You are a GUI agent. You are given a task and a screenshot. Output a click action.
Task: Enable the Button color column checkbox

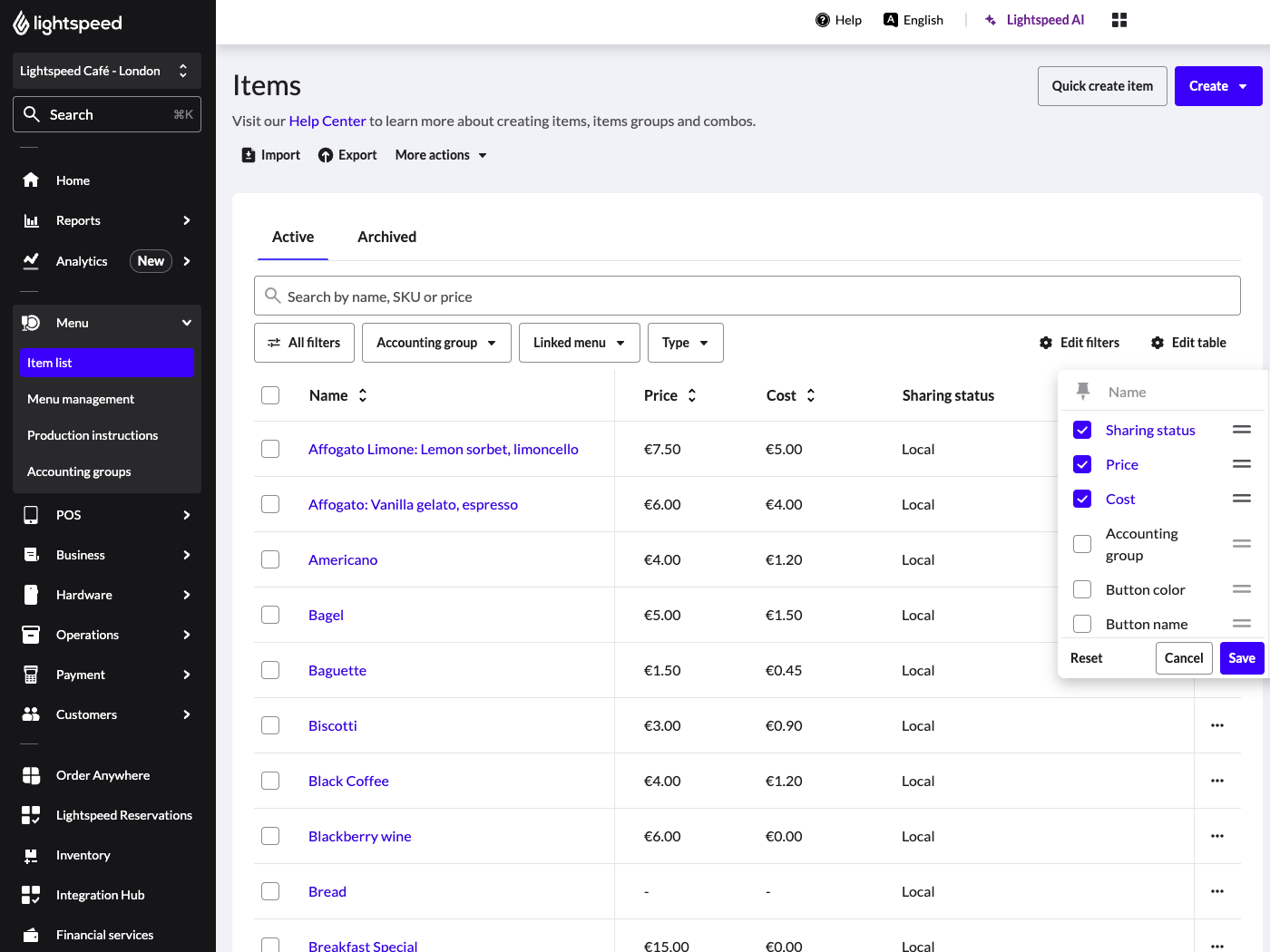[x=1082, y=589]
